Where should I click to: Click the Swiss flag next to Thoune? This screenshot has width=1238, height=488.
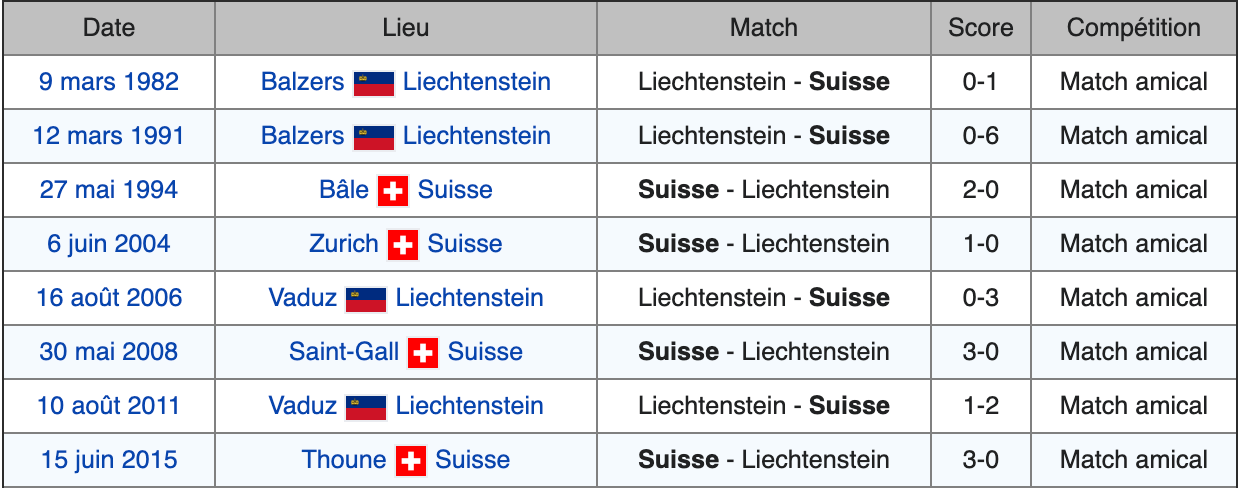click(411, 461)
